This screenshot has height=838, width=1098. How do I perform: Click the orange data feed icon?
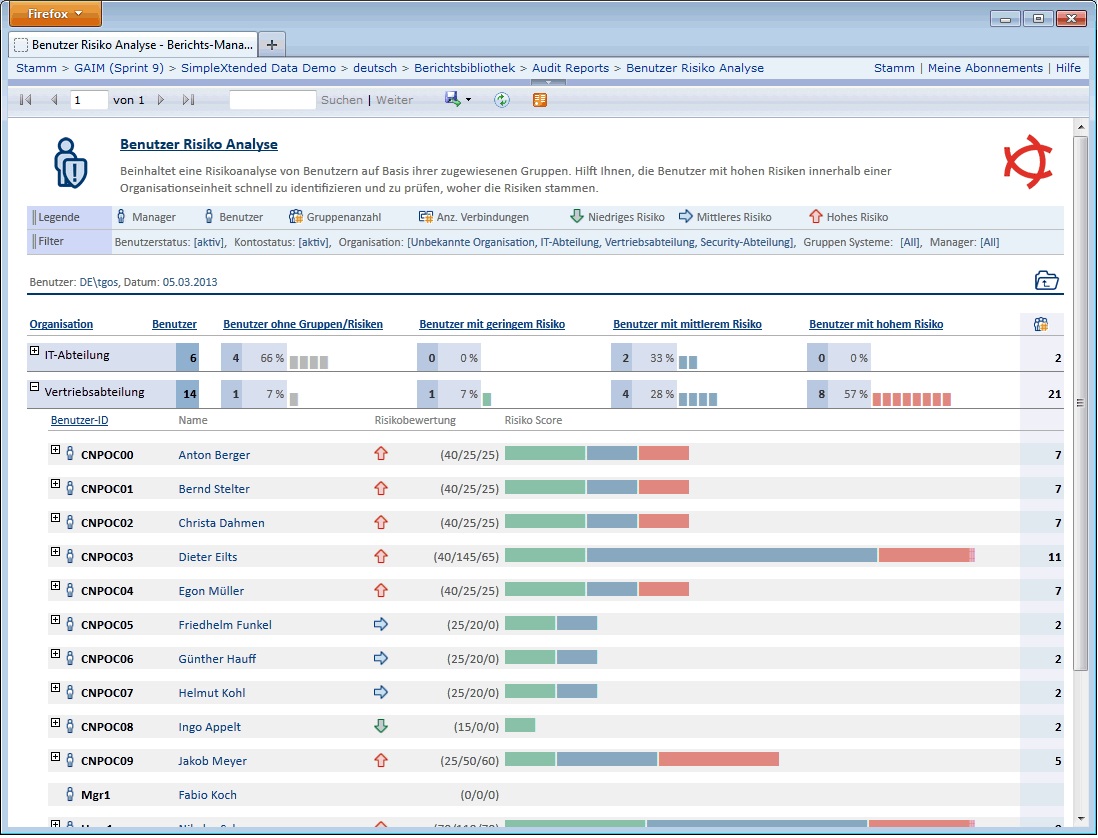pyautogui.click(x=539, y=100)
